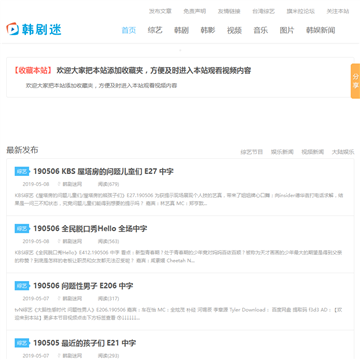Open the 【收藏本站】 announcement headline

[132, 71]
